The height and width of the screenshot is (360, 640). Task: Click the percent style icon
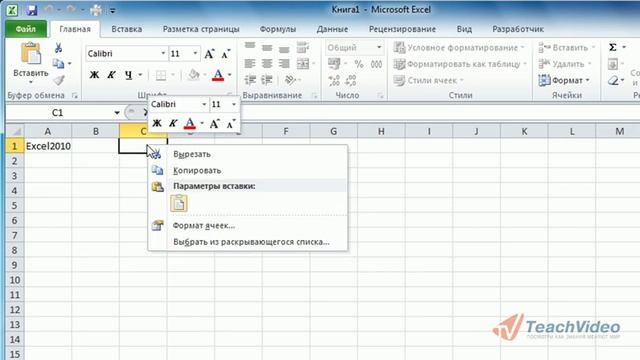point(359,64)
